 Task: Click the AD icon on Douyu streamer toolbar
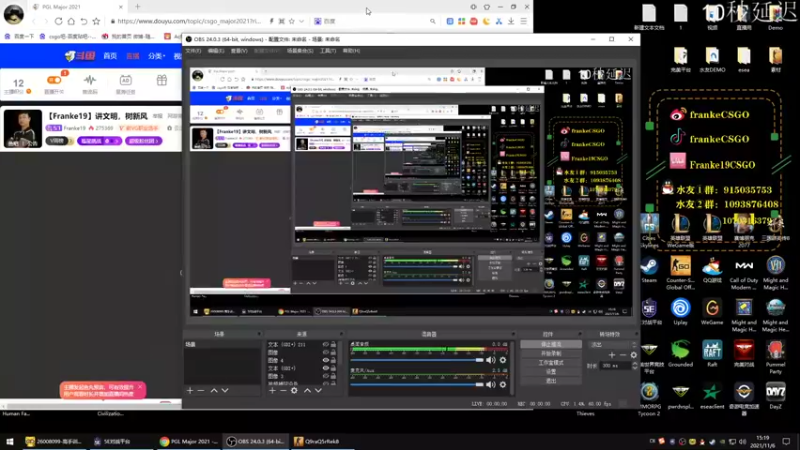[x=126, y=80]
